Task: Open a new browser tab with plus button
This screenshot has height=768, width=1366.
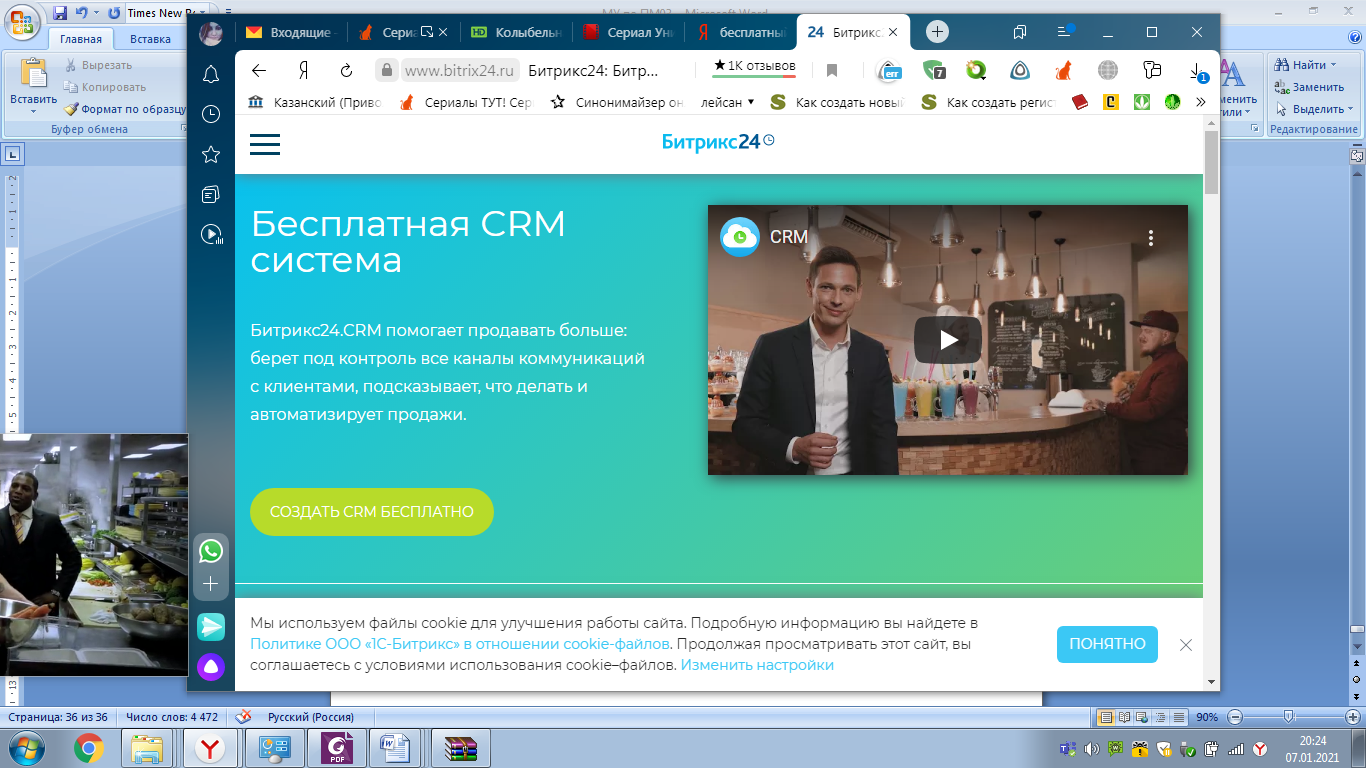Action: click(937, 32)
